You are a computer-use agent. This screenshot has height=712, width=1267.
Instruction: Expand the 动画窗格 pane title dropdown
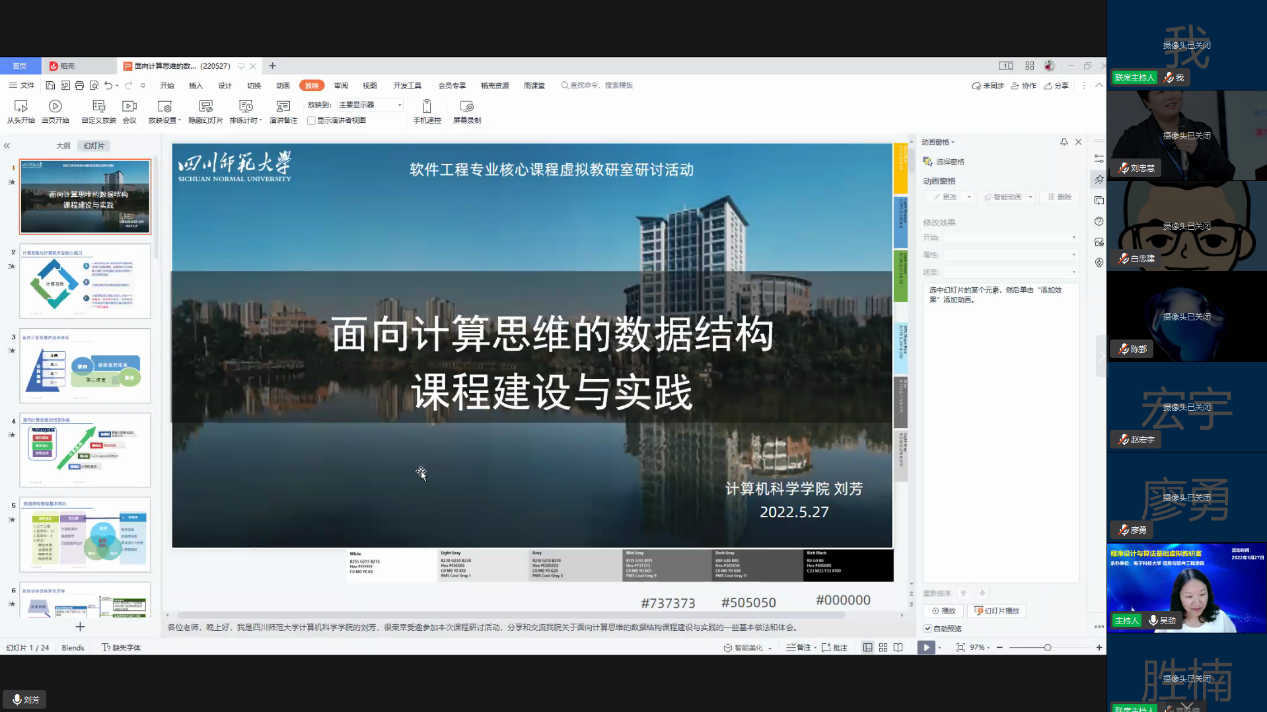(x=953, y=142)
